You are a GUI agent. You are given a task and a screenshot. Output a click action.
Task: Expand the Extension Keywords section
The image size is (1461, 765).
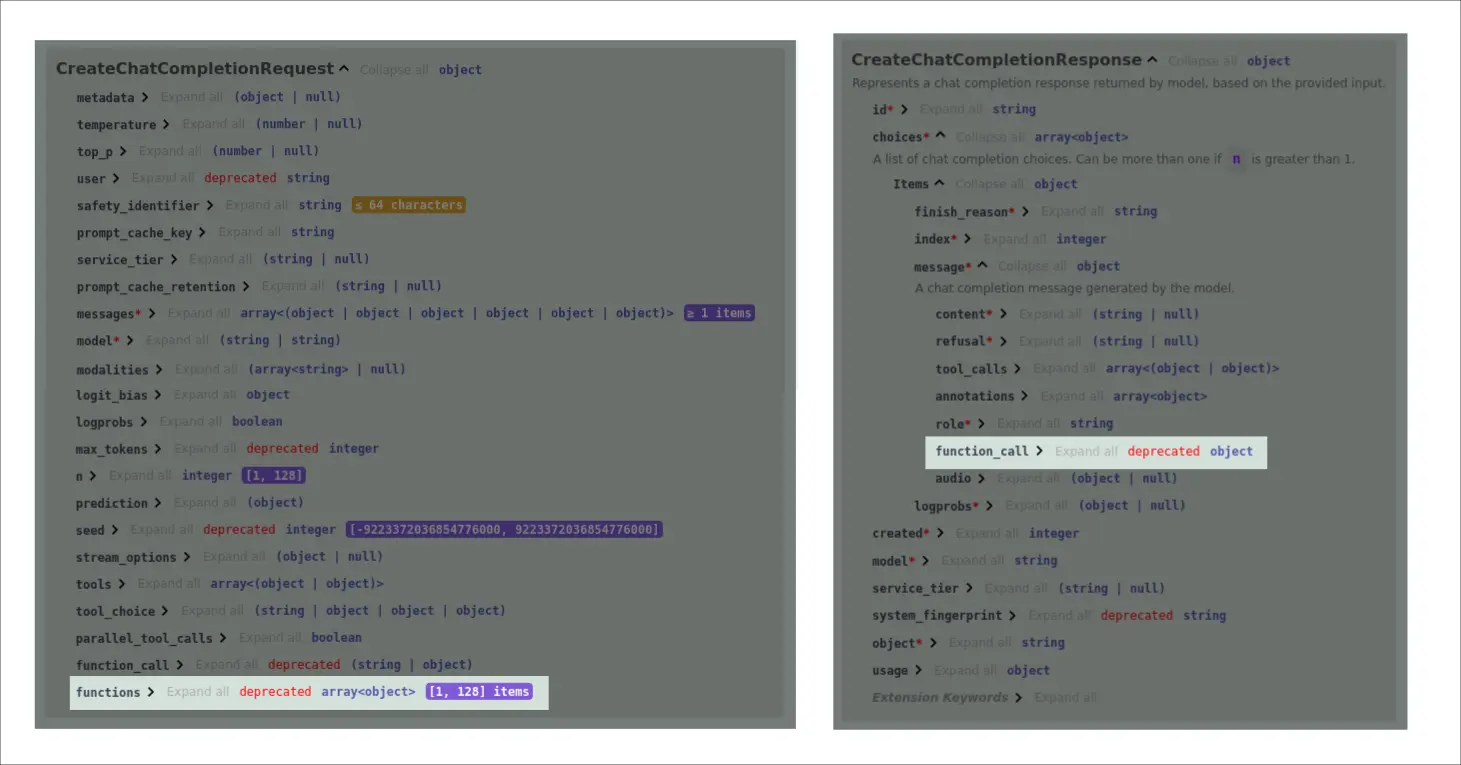1019,698
